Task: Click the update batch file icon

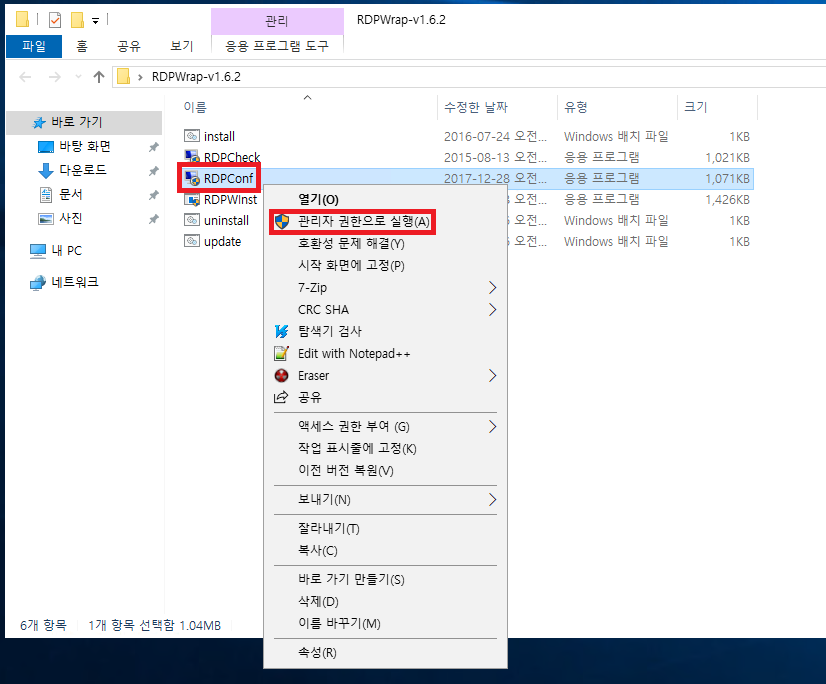Action: (x=192, y=241)
